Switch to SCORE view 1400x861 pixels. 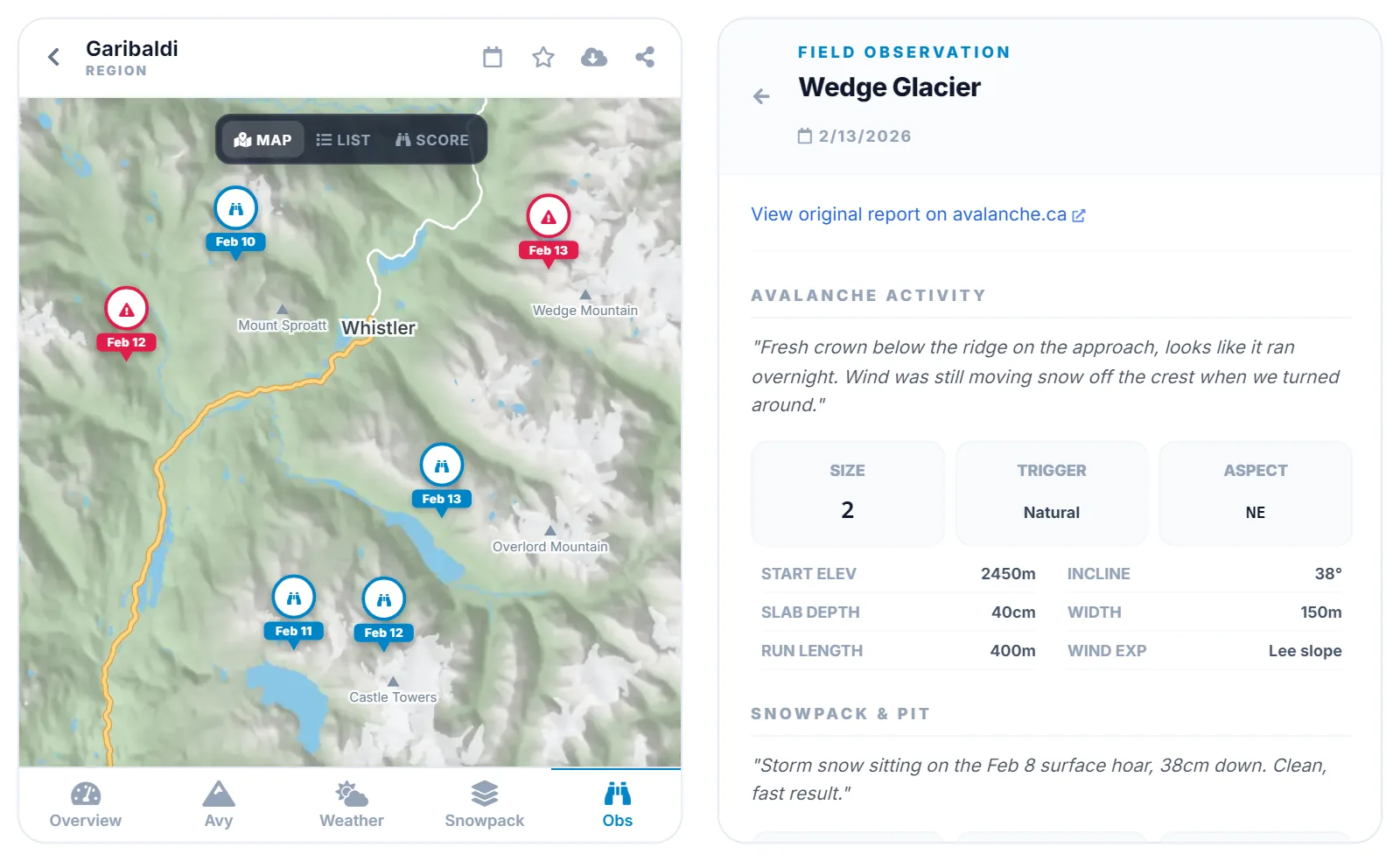(x=432, y=140)
